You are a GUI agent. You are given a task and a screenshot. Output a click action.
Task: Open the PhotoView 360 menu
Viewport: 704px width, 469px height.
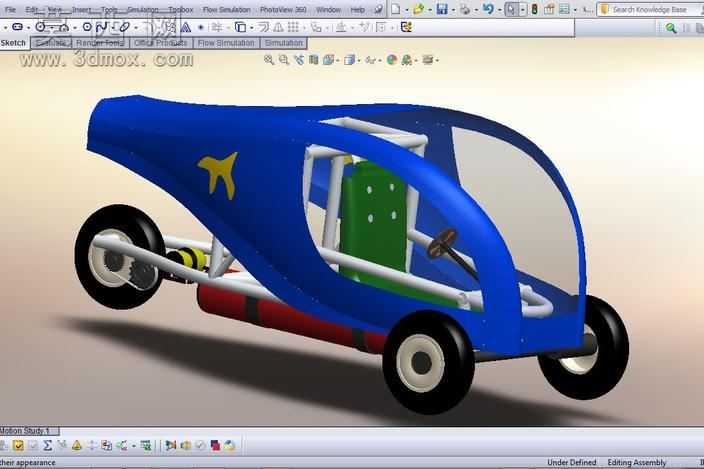tap(283, 9)
